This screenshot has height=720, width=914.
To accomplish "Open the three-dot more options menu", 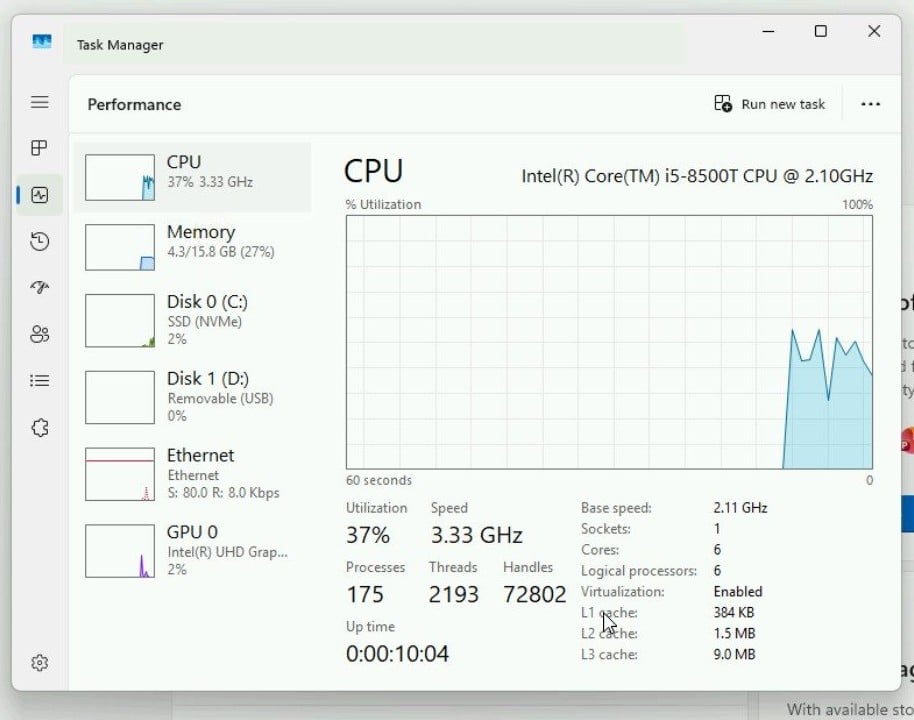I will click(x=870, y=104).
